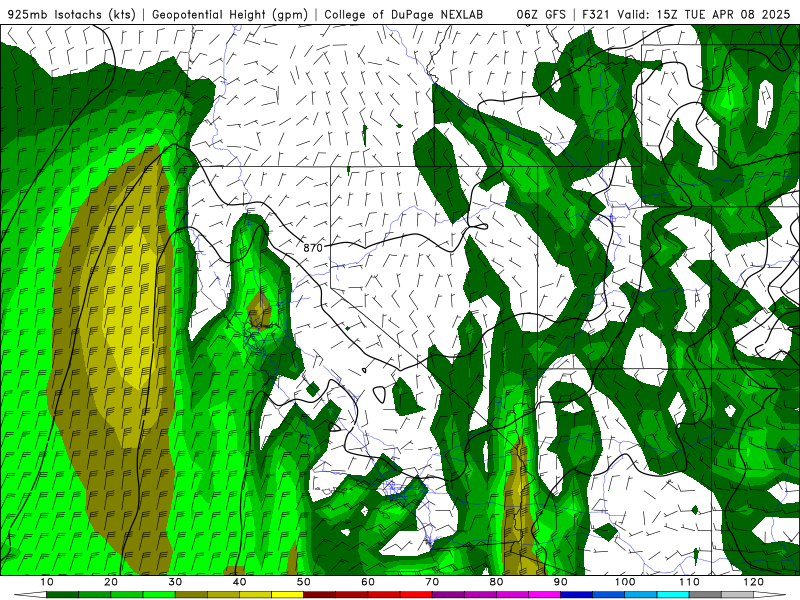Click the '110' colorbar scale label
Image resolution: width=800 pixels, height=600 pixels.
(689, 582)
